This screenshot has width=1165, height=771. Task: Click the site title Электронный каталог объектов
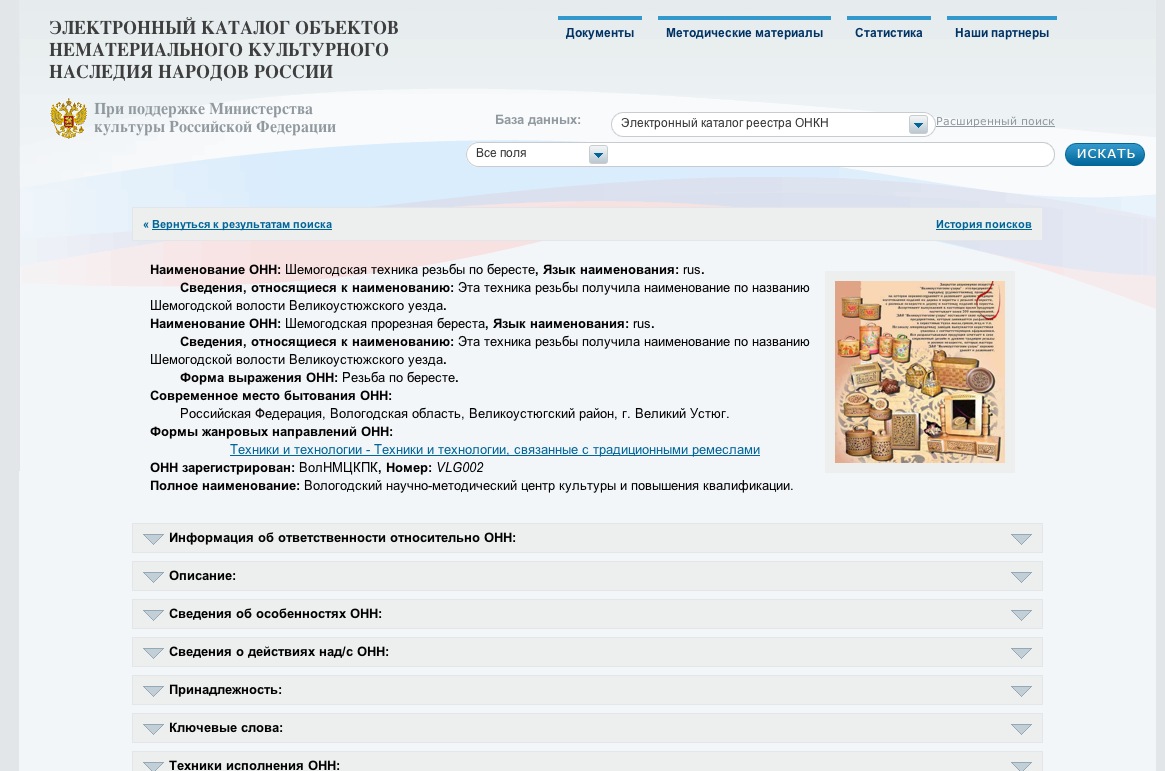224,50
